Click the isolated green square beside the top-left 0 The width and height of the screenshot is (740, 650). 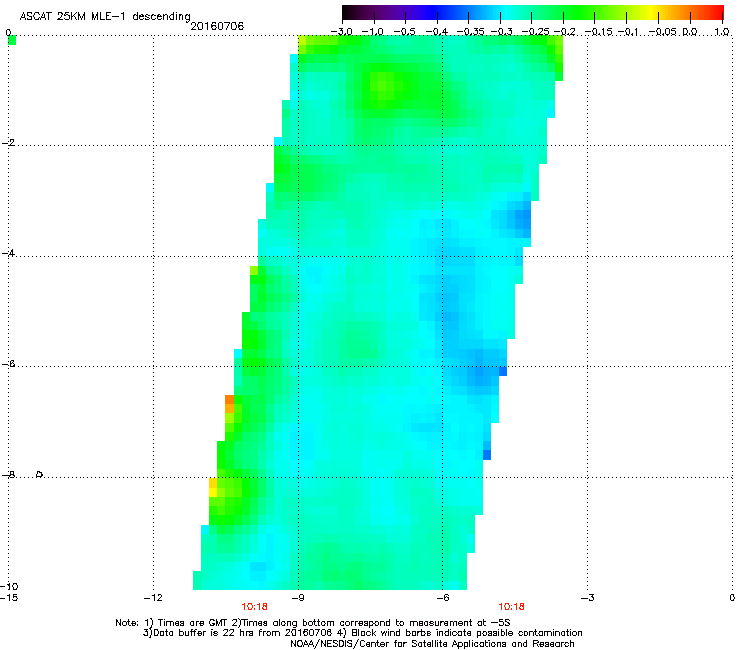point(12,41)
